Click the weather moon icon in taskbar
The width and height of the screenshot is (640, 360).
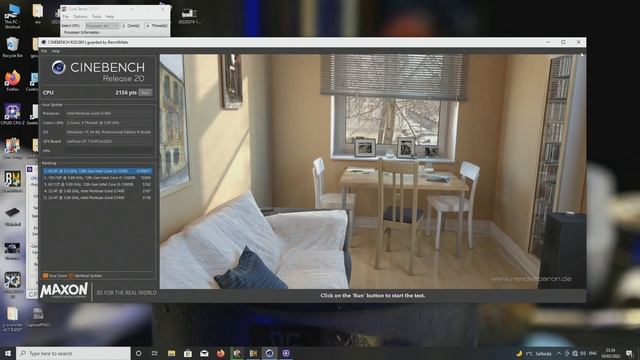pyautogui.click(x=519, y=353)
